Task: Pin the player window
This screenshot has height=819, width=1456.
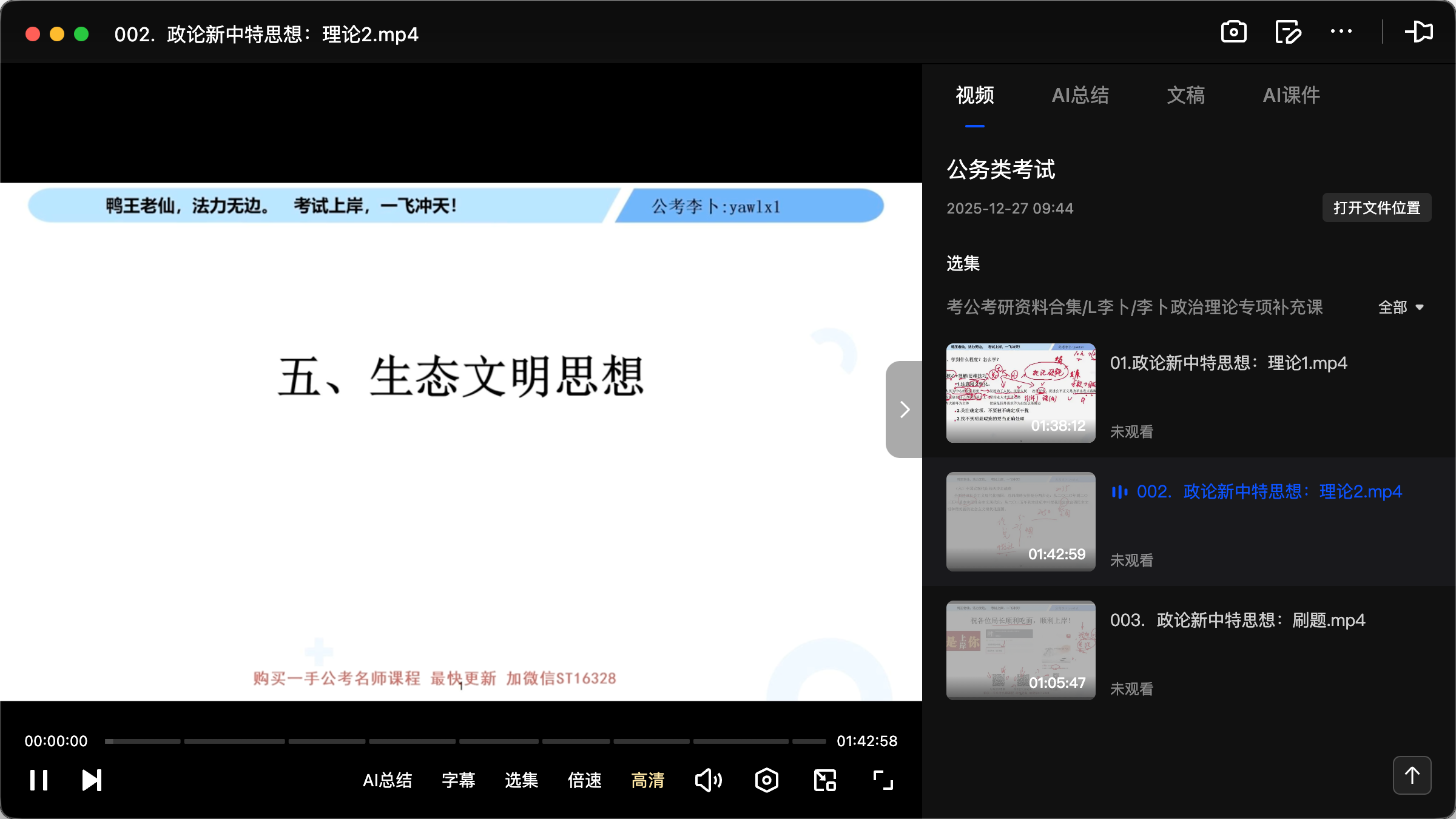Action: tap(1420, 32)
